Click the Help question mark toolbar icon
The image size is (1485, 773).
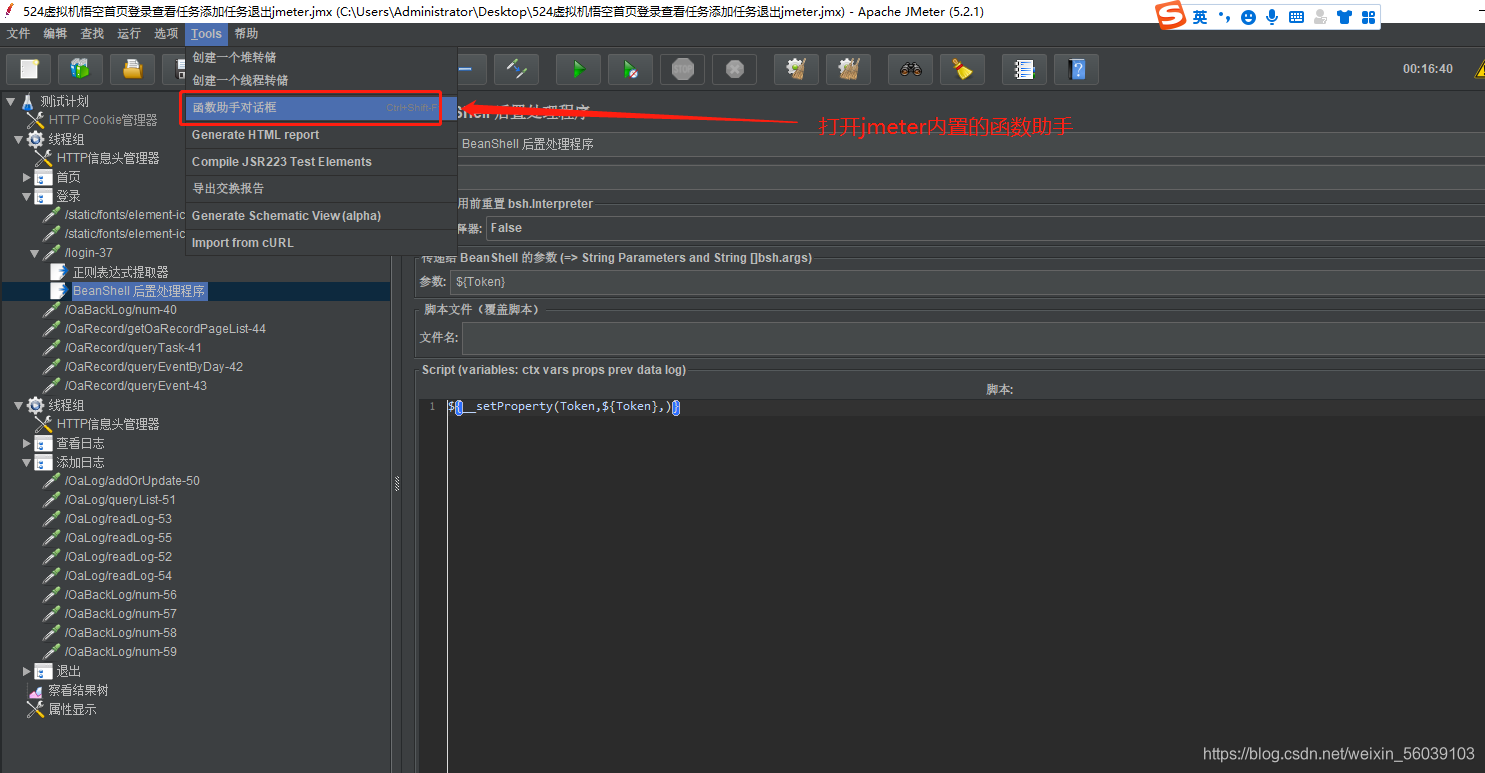1076,69
